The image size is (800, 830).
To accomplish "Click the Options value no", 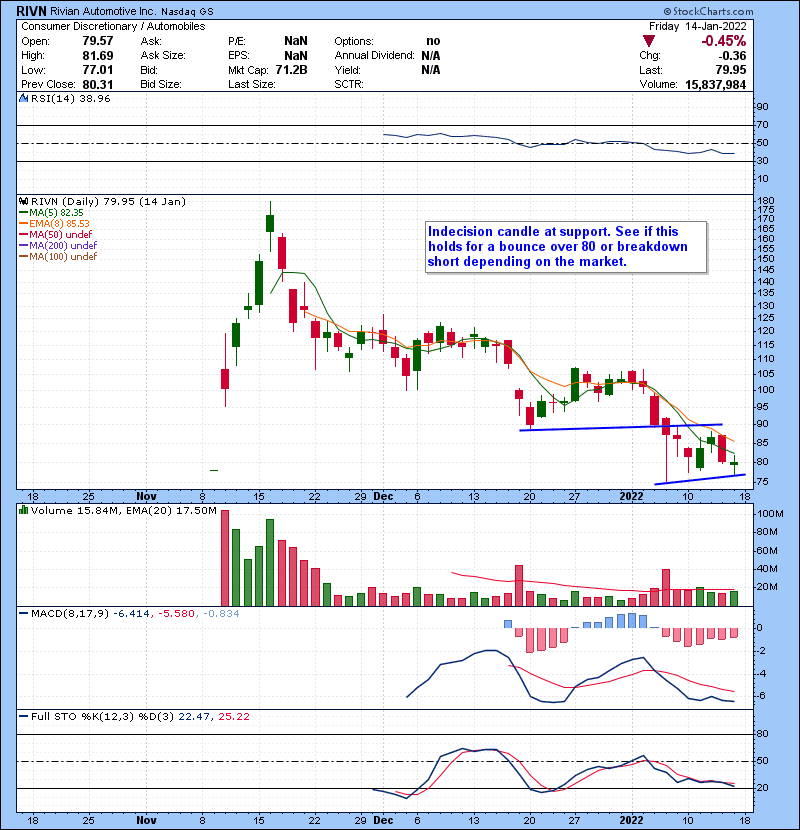I will 433,41.
